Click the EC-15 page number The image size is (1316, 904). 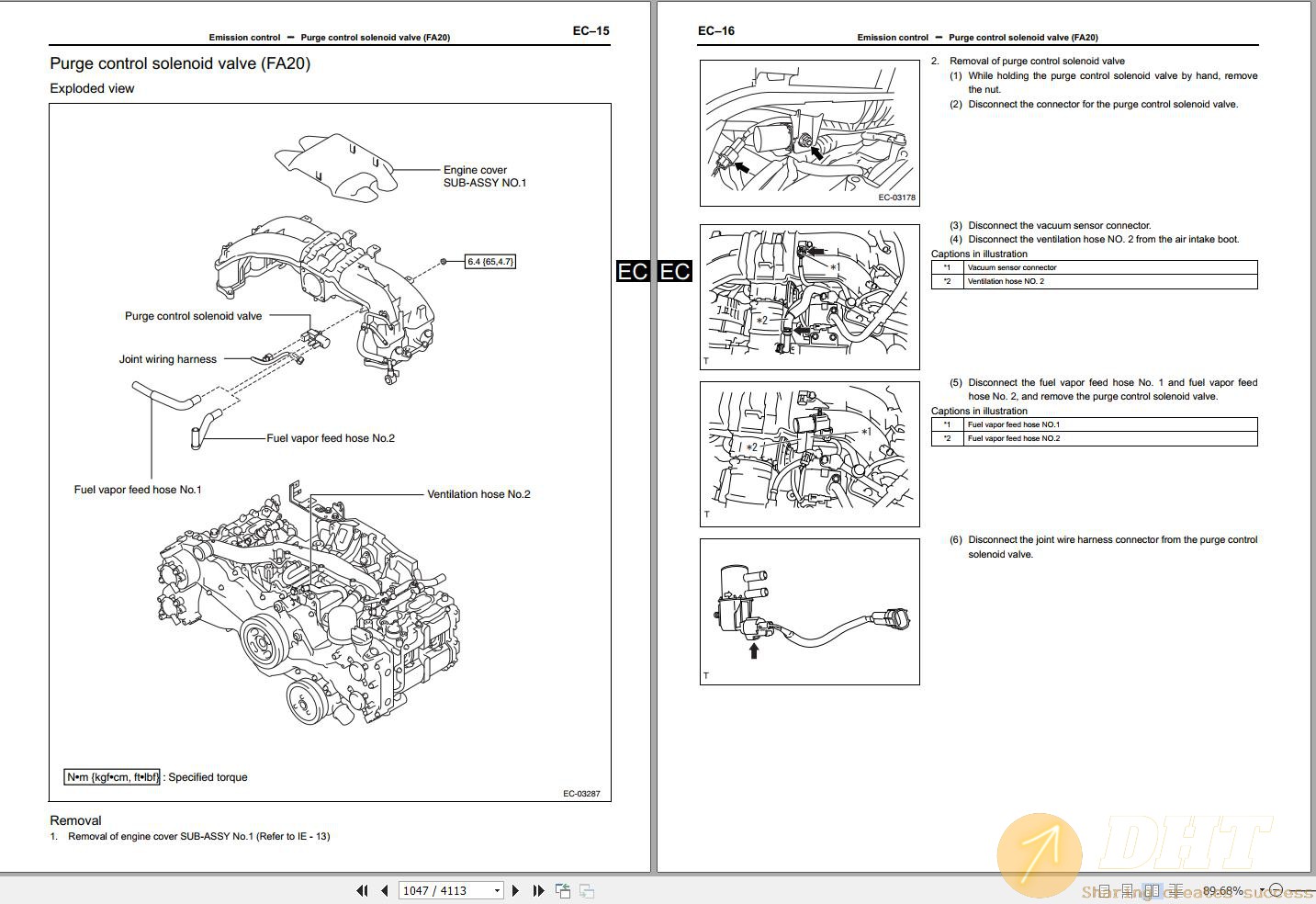click(591, 30)
